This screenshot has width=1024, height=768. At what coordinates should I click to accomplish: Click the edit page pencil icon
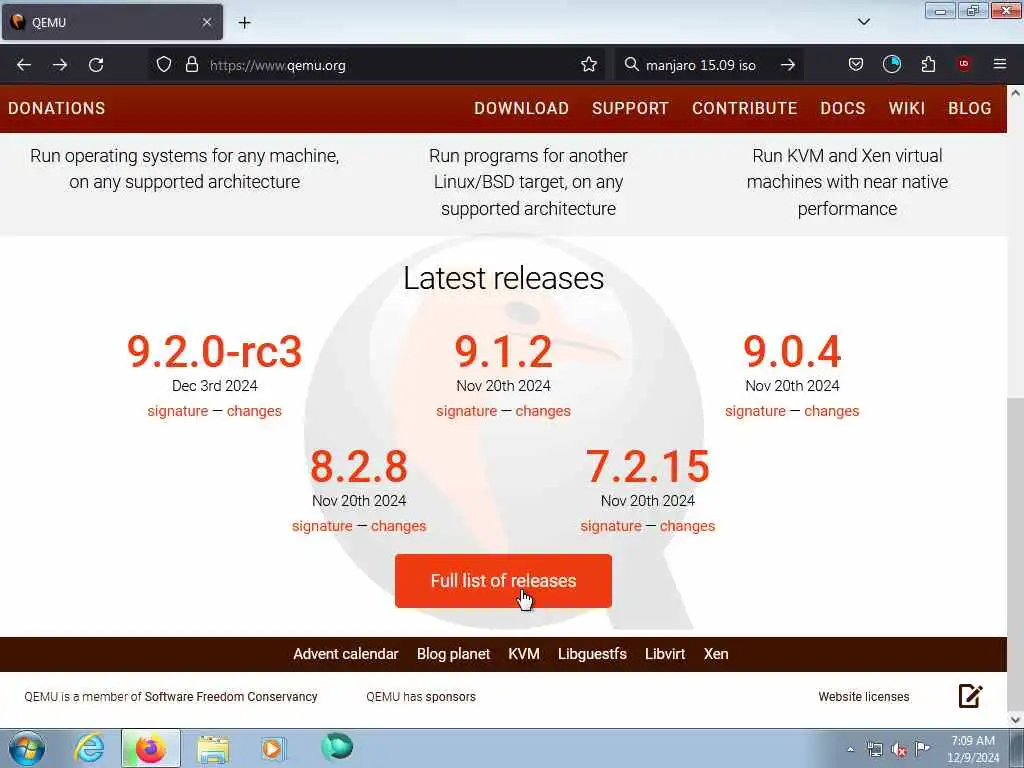pyautogui.click(x=970, y=696)
